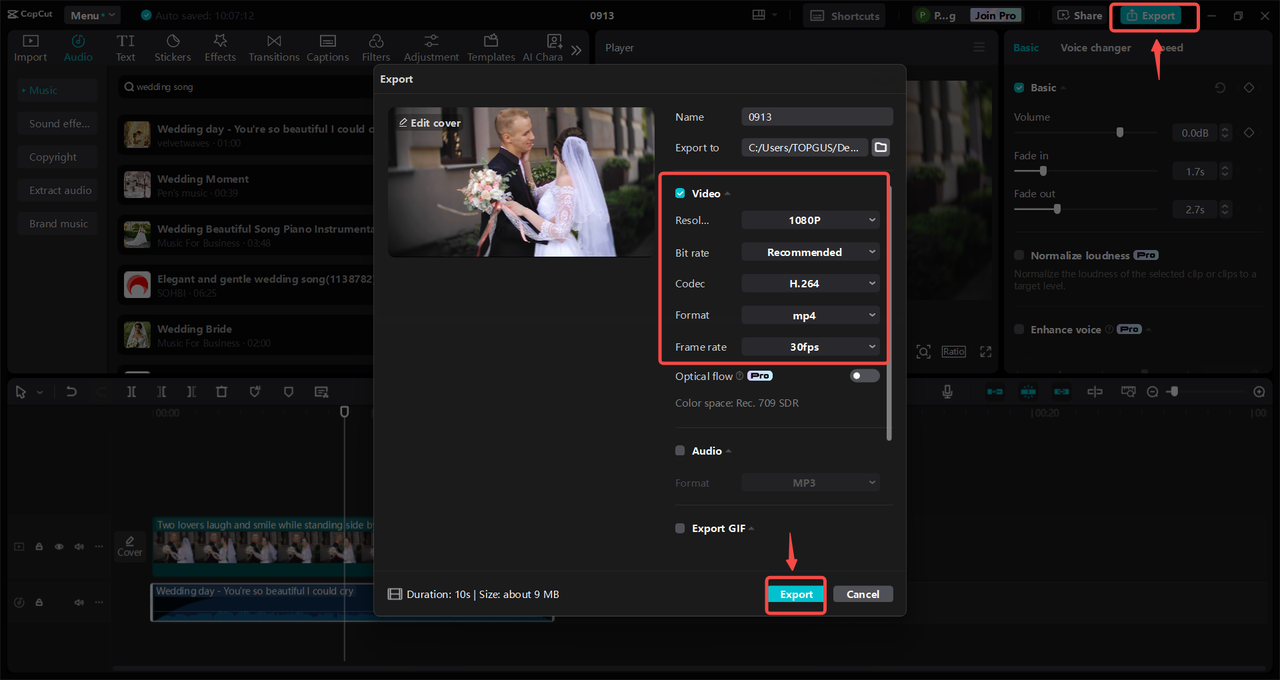Click the Fade in slider handle
This screenshot has height=680, width=1280.
point(1044,171)
